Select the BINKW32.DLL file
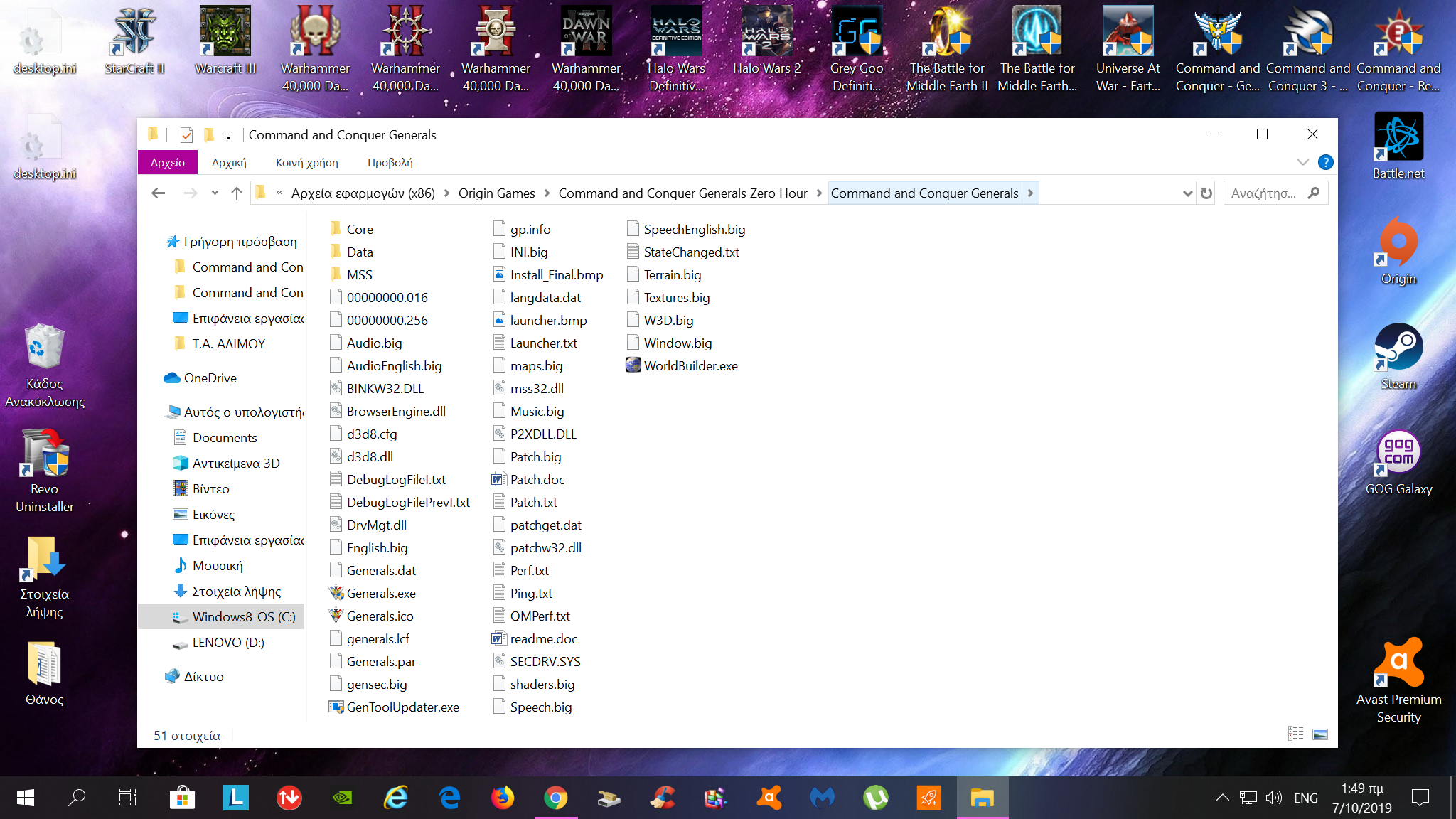 pos(377,388)
